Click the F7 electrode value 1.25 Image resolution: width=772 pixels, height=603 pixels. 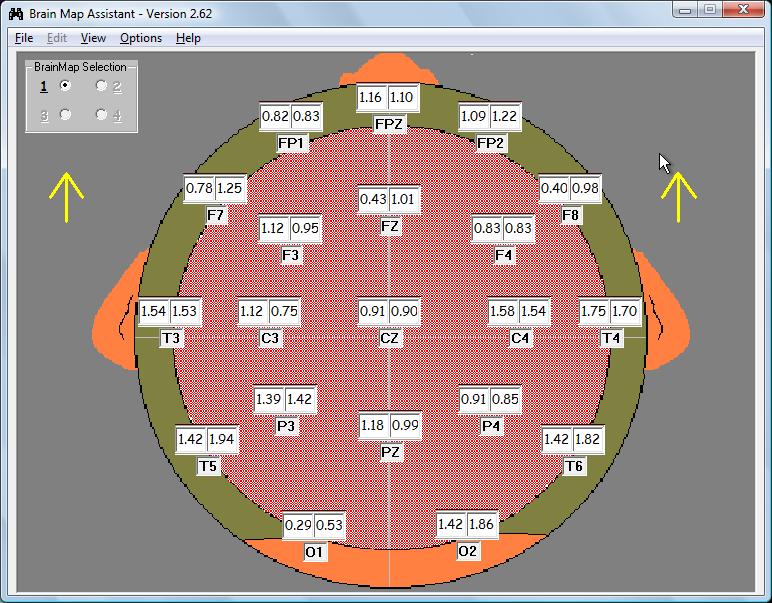230,188
